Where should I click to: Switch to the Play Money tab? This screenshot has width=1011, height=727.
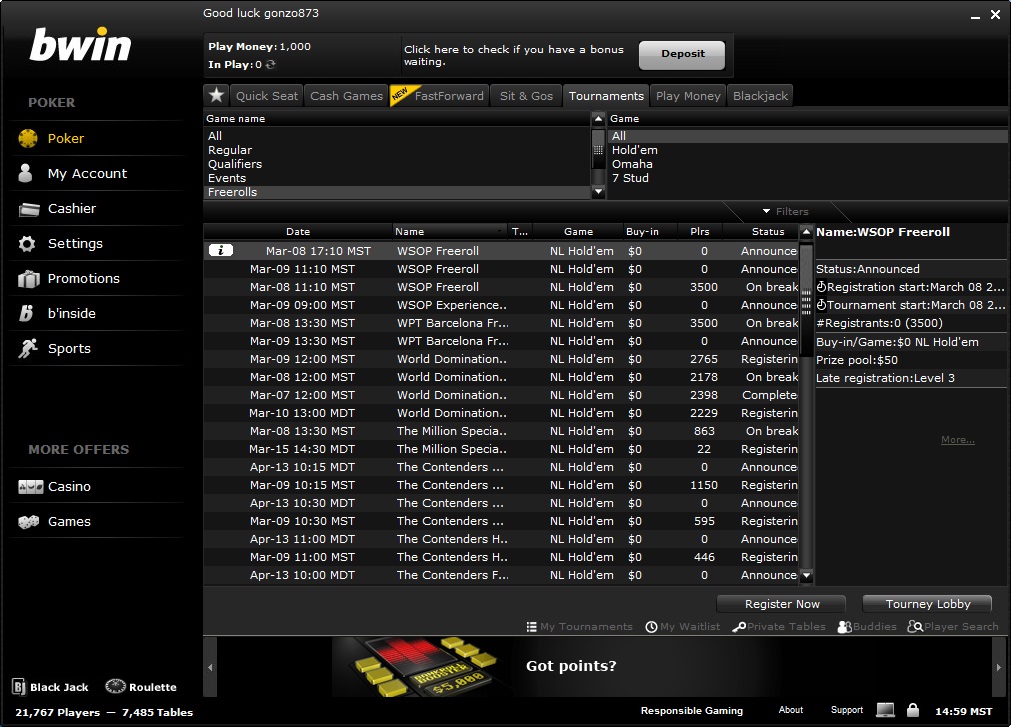click(x=688, y=96)
